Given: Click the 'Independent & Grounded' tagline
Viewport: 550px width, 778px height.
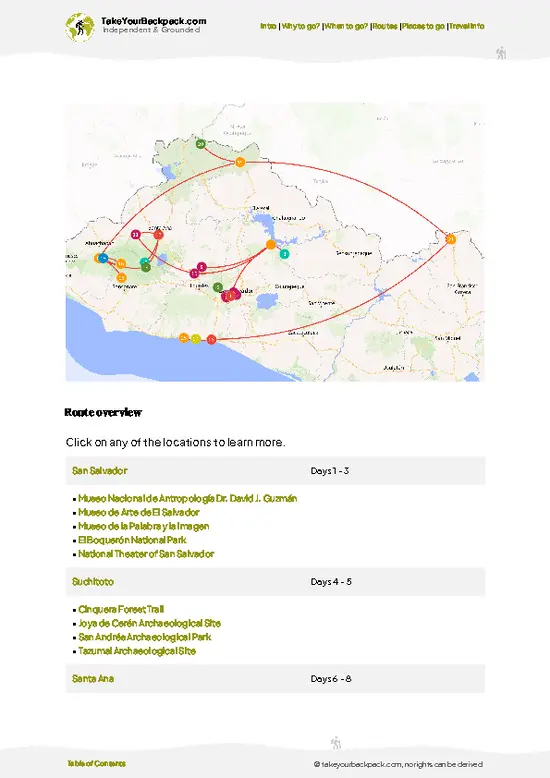Looking at the screenshot, I should (151, 30).
